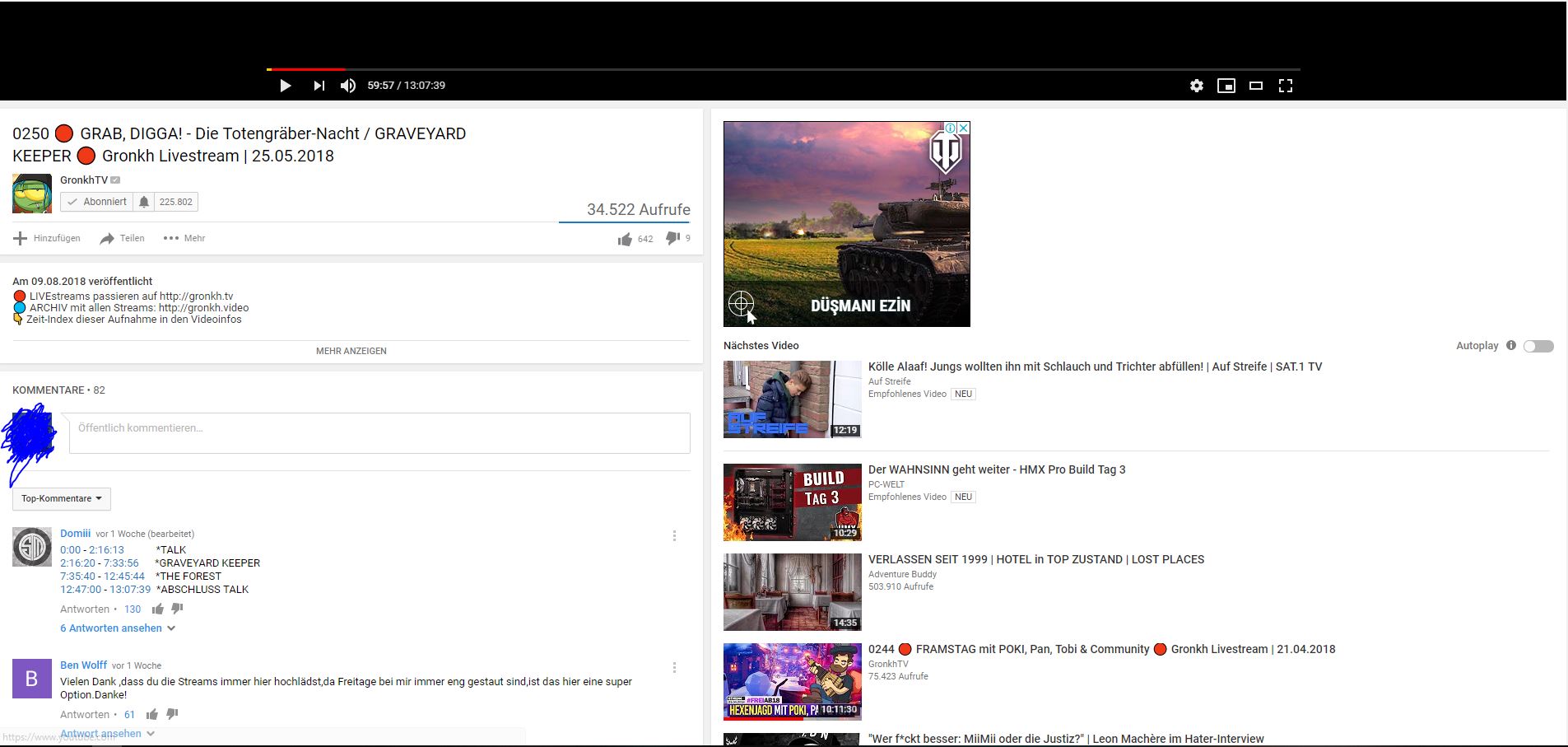Unsubscribe via the Abonniert button
This screenshot has width=1568, height=747.
click(x=97, y=202)
